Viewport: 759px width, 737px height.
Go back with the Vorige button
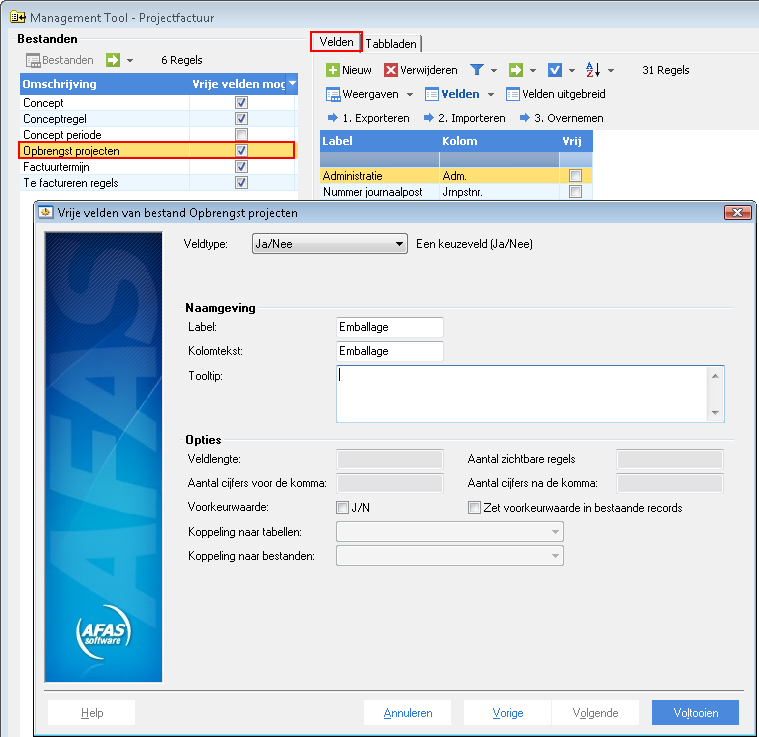click(507, 712)
